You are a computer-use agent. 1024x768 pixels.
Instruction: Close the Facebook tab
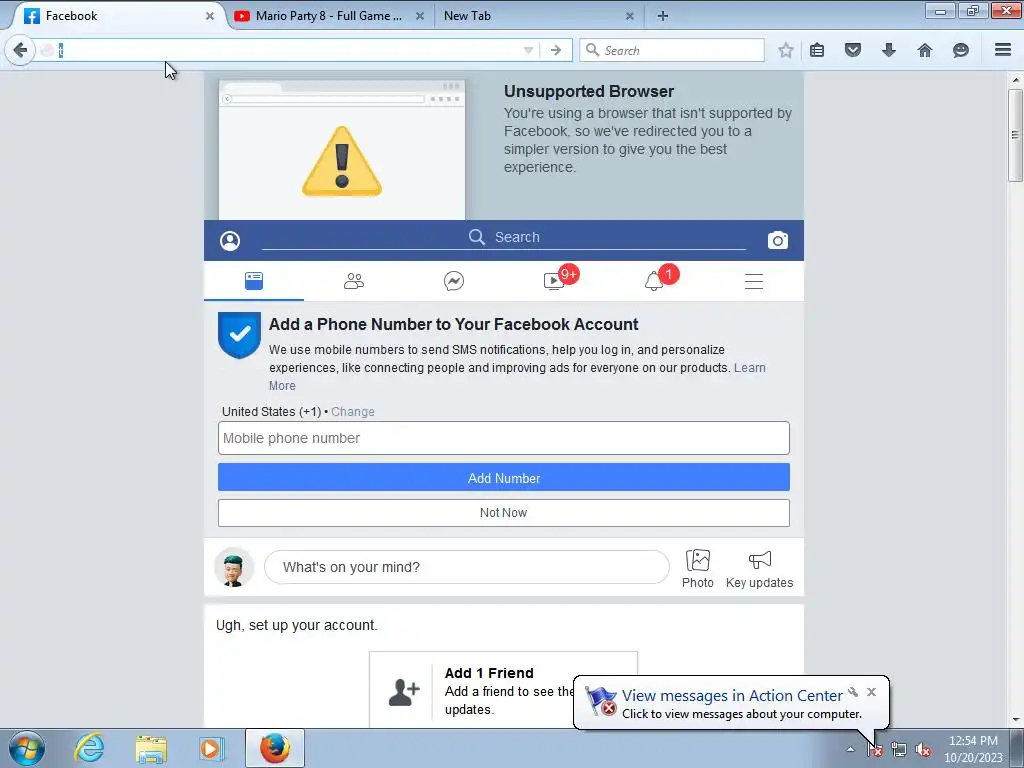(210, 16)
